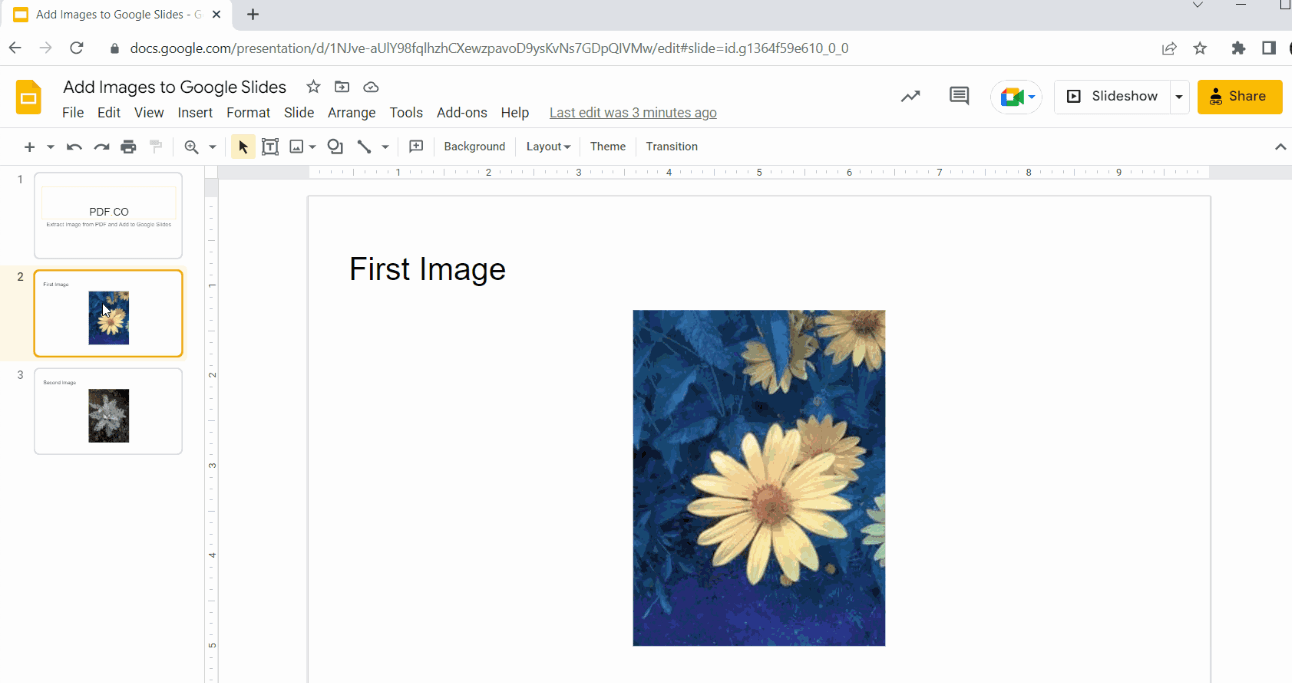Start the Slideshow
The width and height of the screenshot is (1292, 683).
[1112, 97]
